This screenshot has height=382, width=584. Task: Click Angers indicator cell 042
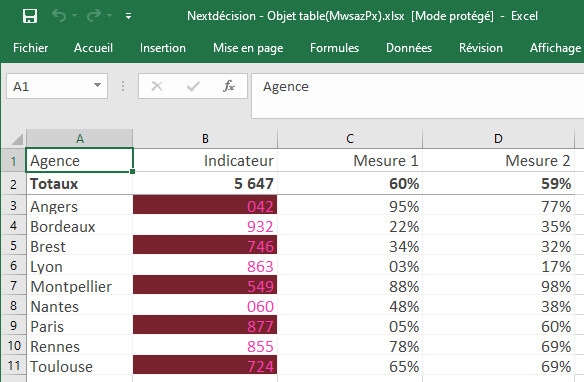pyautogui.click(x=205, y=205)
